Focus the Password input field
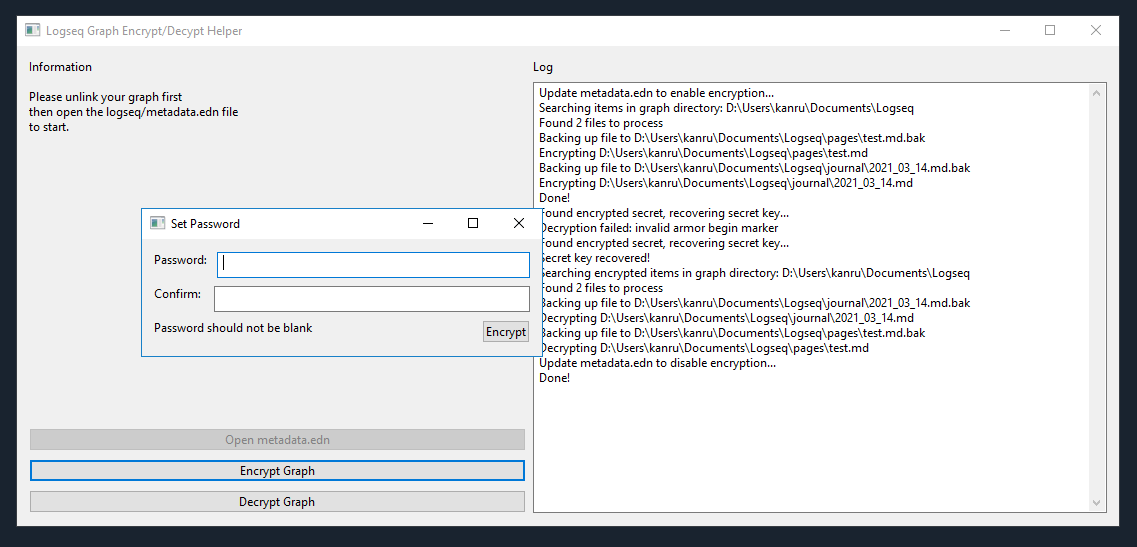Image resolution: width=1137 pixels, height=547 pixels. [x=373, y=265]
